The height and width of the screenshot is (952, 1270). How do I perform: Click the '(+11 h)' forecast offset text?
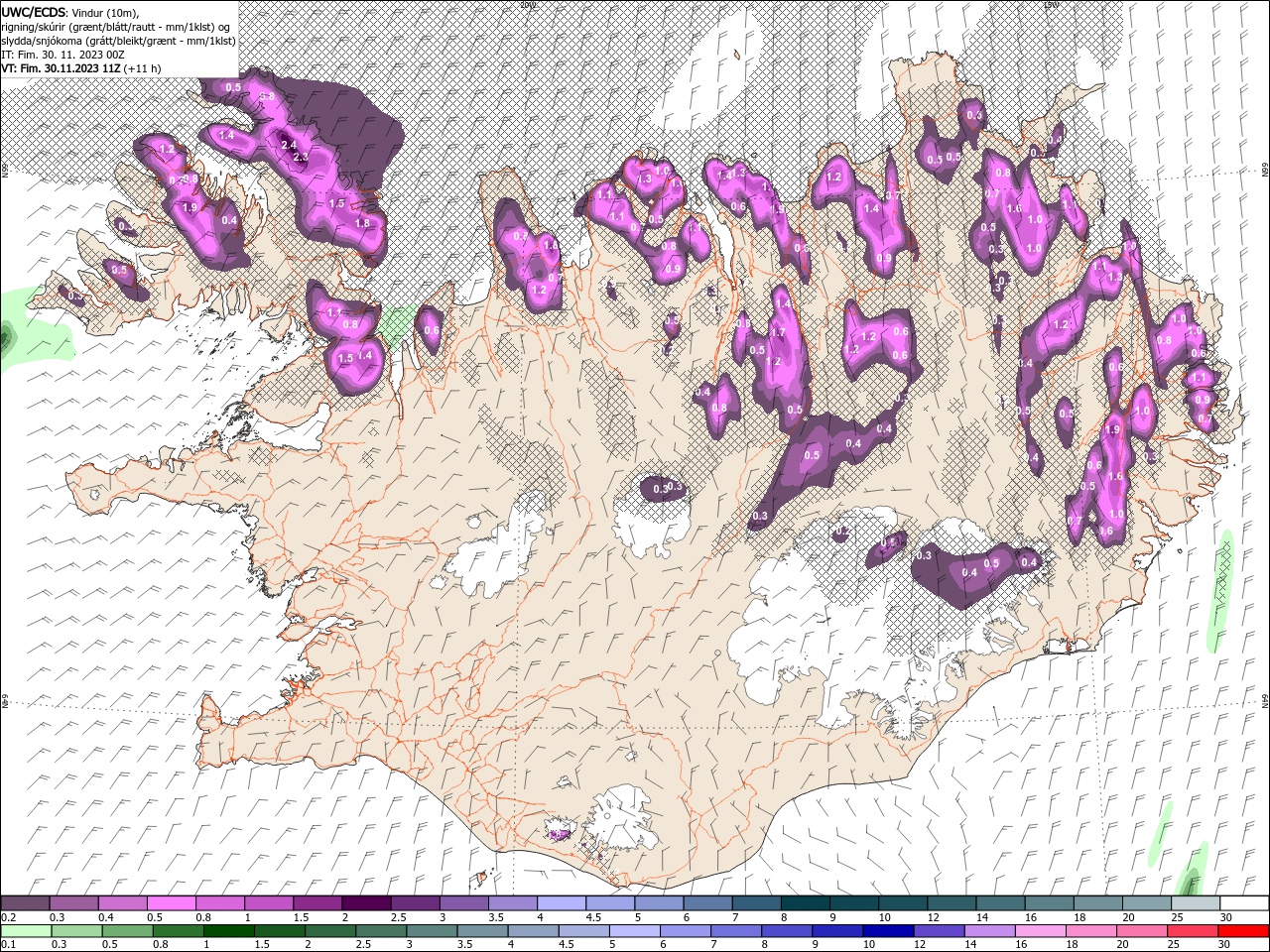click(144, 67)
